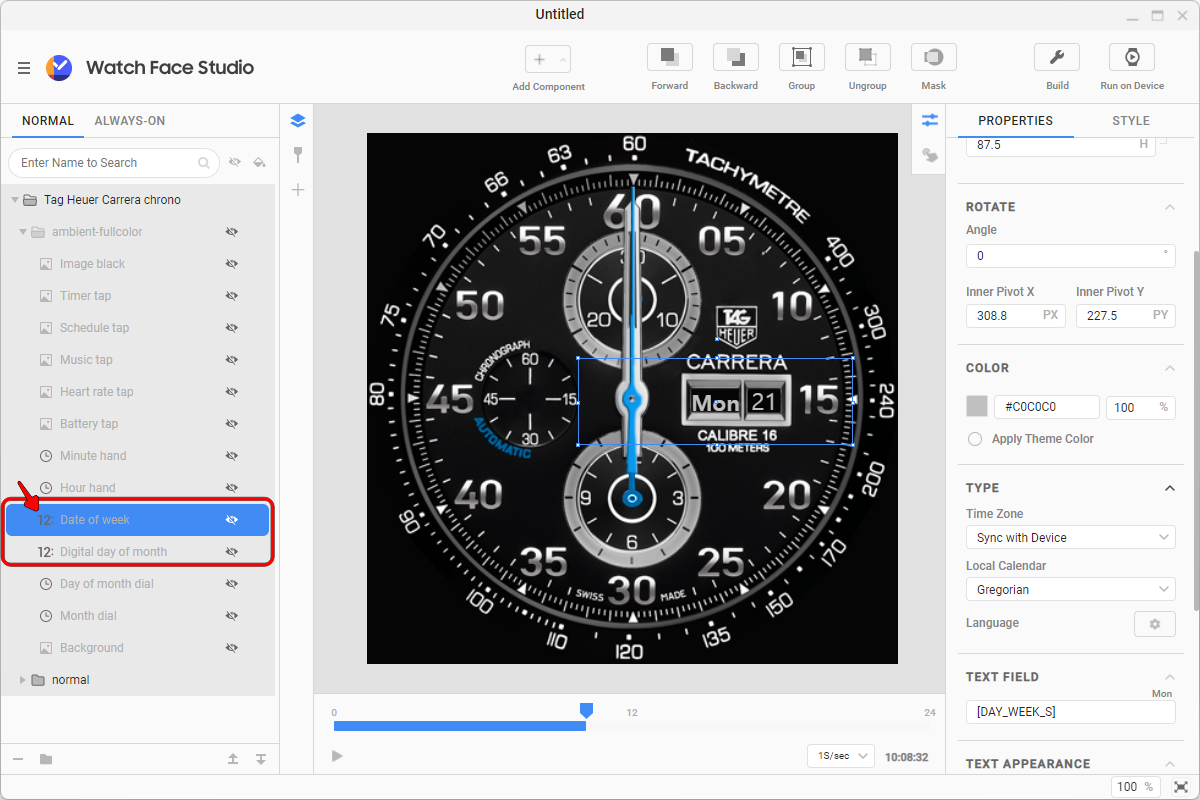Toggle visibility of Date of week layer
1200x800 pixels.
tap(231, 520)
